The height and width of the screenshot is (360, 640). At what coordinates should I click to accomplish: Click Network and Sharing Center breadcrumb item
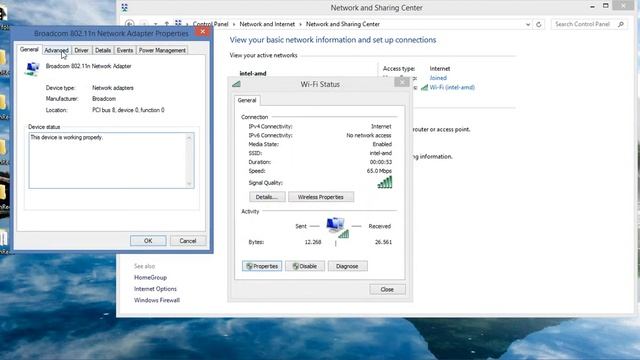tap(343, 24)
